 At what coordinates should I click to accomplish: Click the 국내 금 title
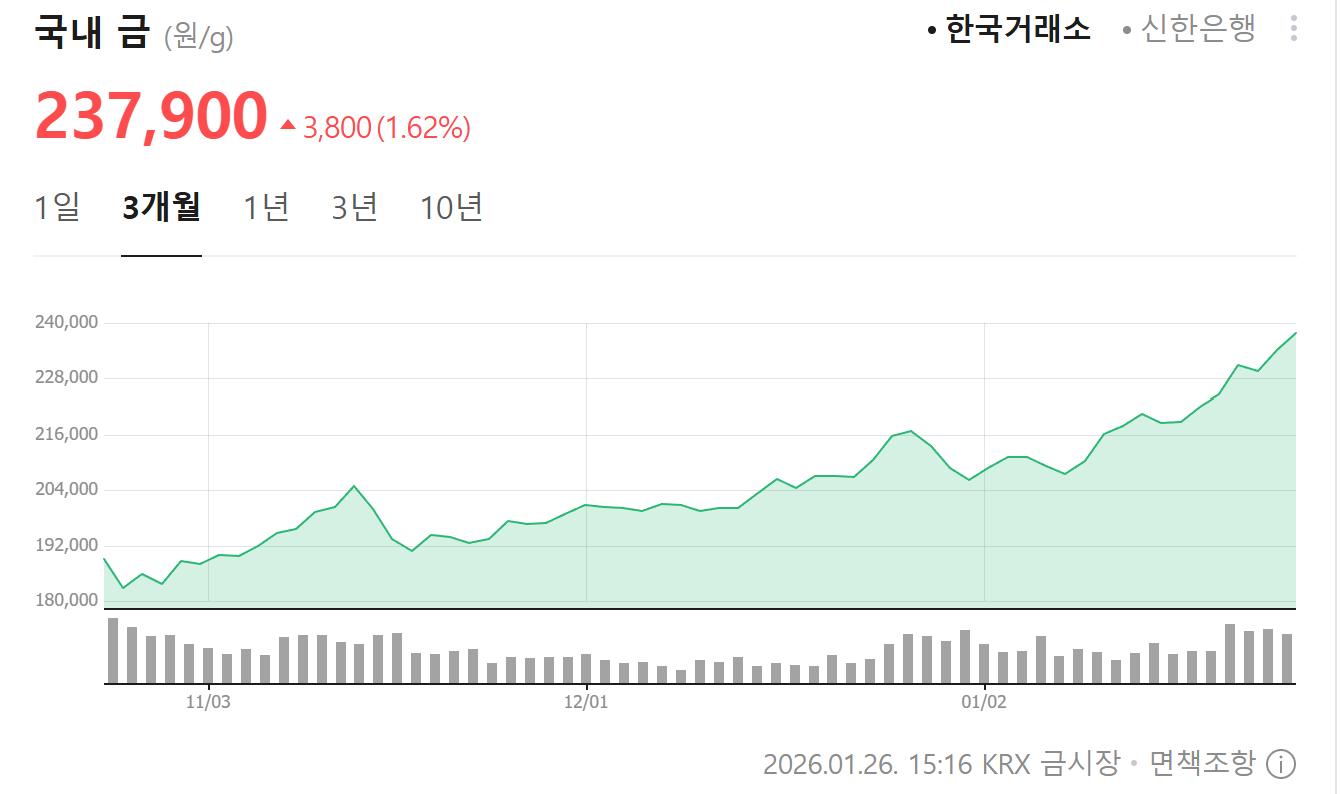click(x=91, y=31)
